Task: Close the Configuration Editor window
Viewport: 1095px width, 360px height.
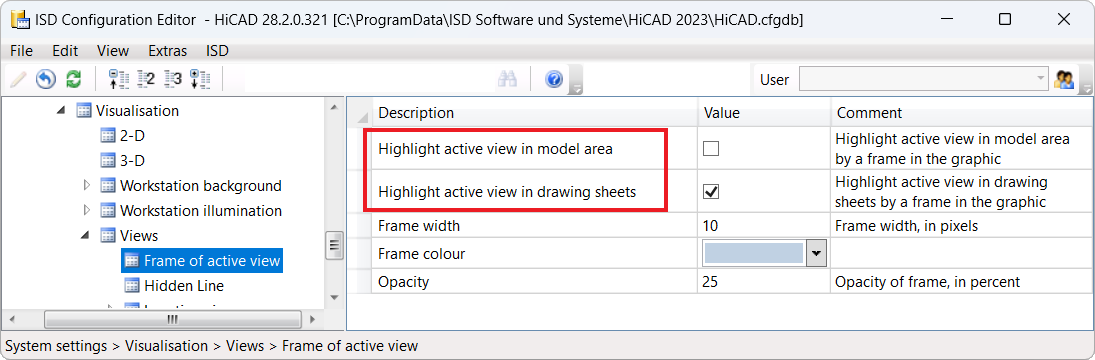Action: [1064, 20]
